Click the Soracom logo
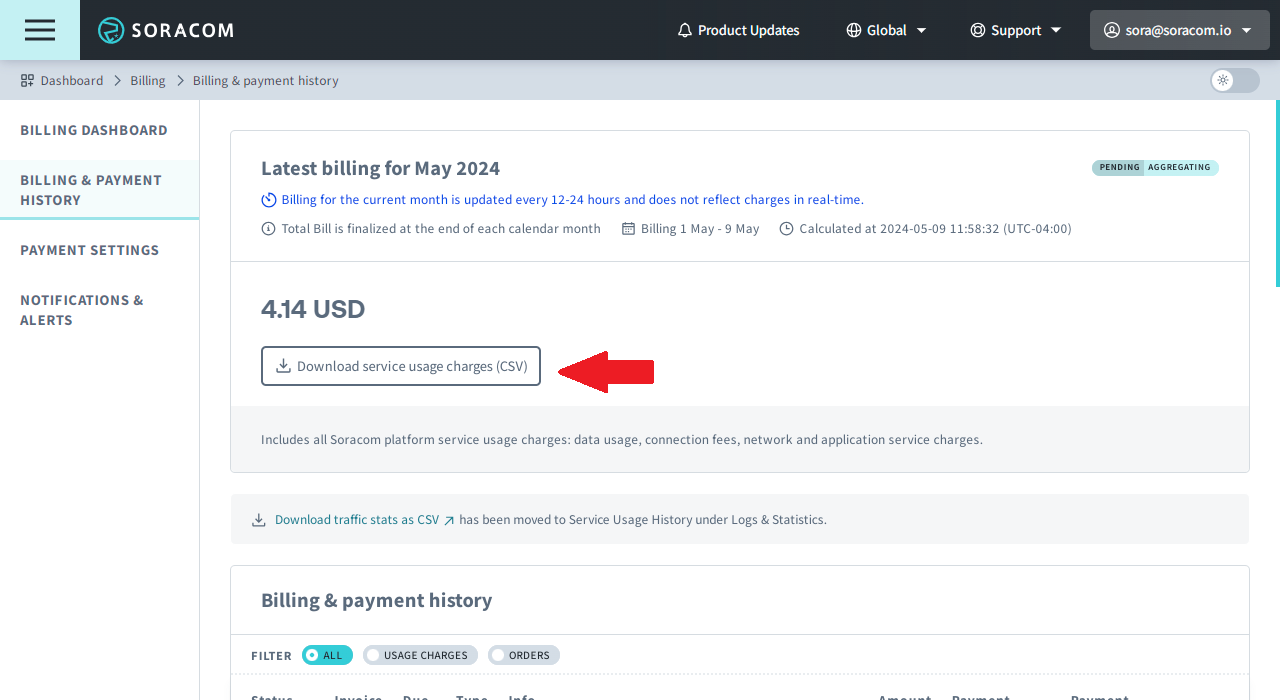Screen dimensions: 1280x700 [x=165, y=30]
